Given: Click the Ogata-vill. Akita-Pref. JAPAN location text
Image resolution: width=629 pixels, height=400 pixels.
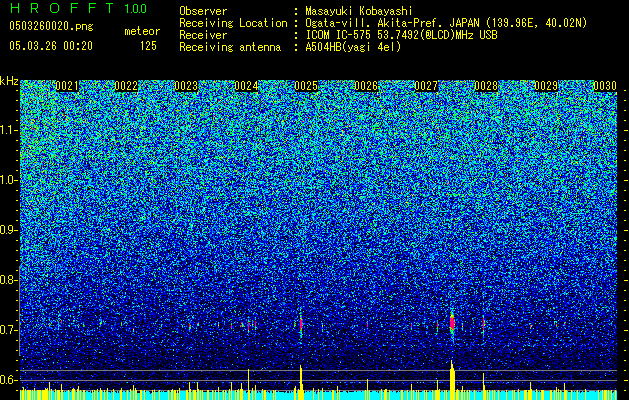Looking at the screenshot, I should click(x=446, y=23).
